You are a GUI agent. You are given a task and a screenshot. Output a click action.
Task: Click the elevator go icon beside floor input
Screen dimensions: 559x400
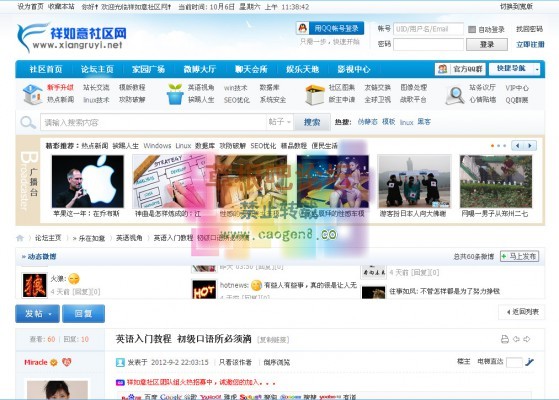pyautogui.click(x=529, y=362)
